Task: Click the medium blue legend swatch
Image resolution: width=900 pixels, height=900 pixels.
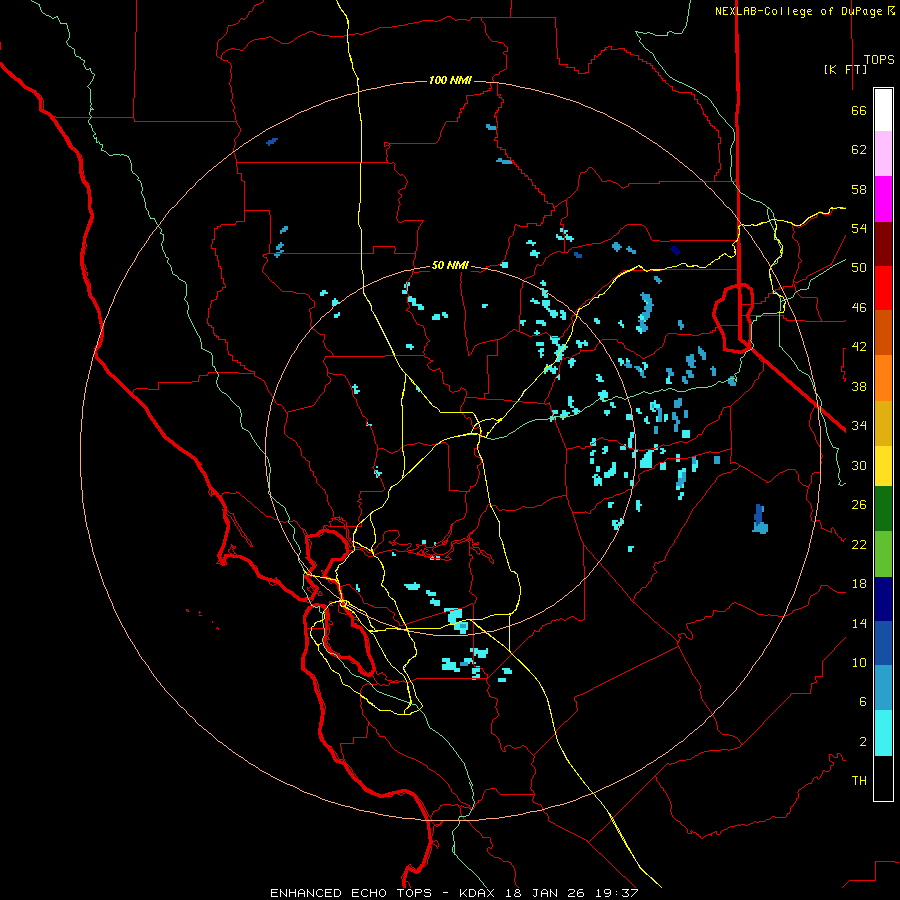Action: click(883, 643)
